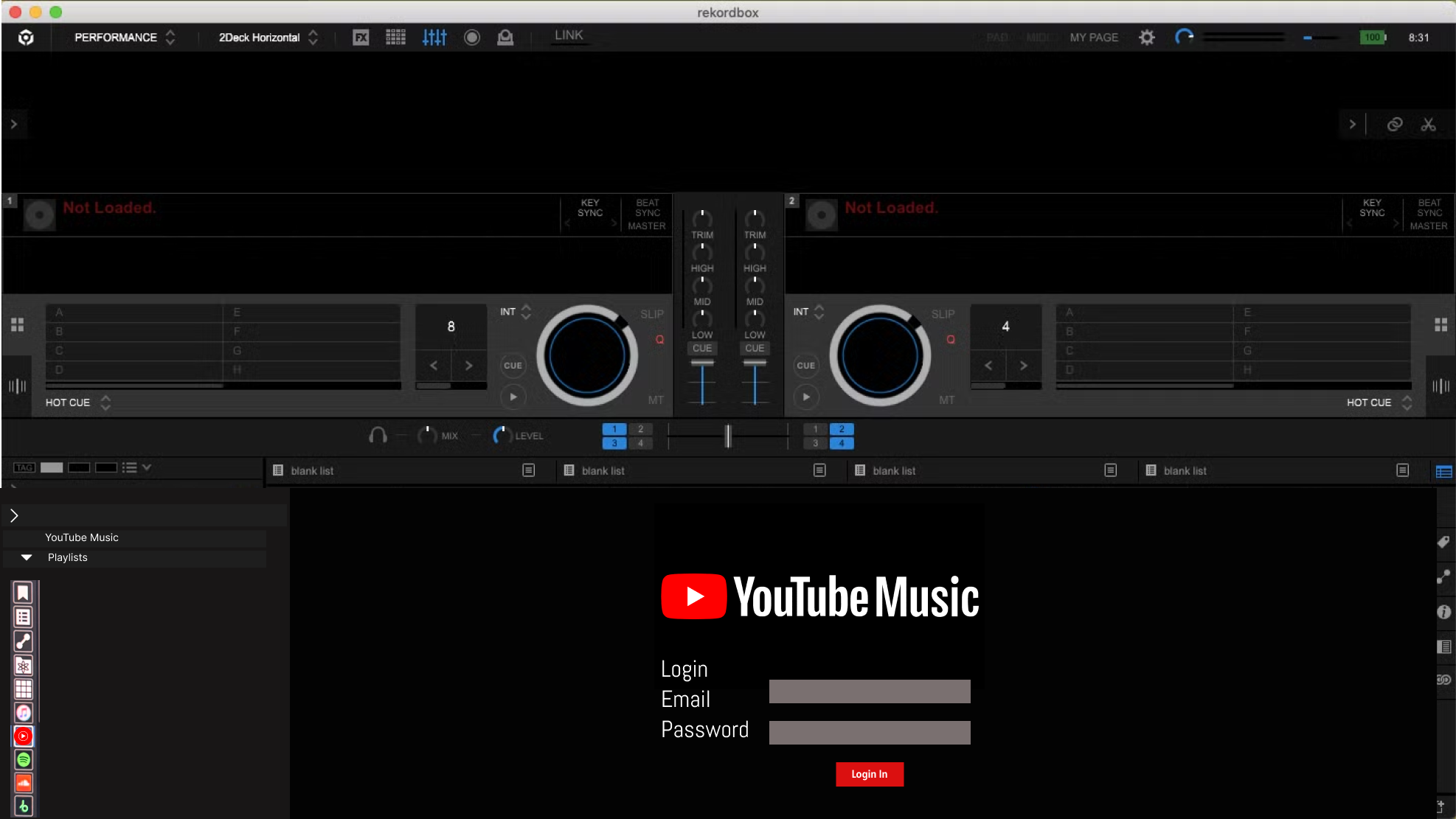Viewport: 1456px width, 819px height.
Task: Select the YouTube Music icon in sidebar
Action: click(23, 736)
